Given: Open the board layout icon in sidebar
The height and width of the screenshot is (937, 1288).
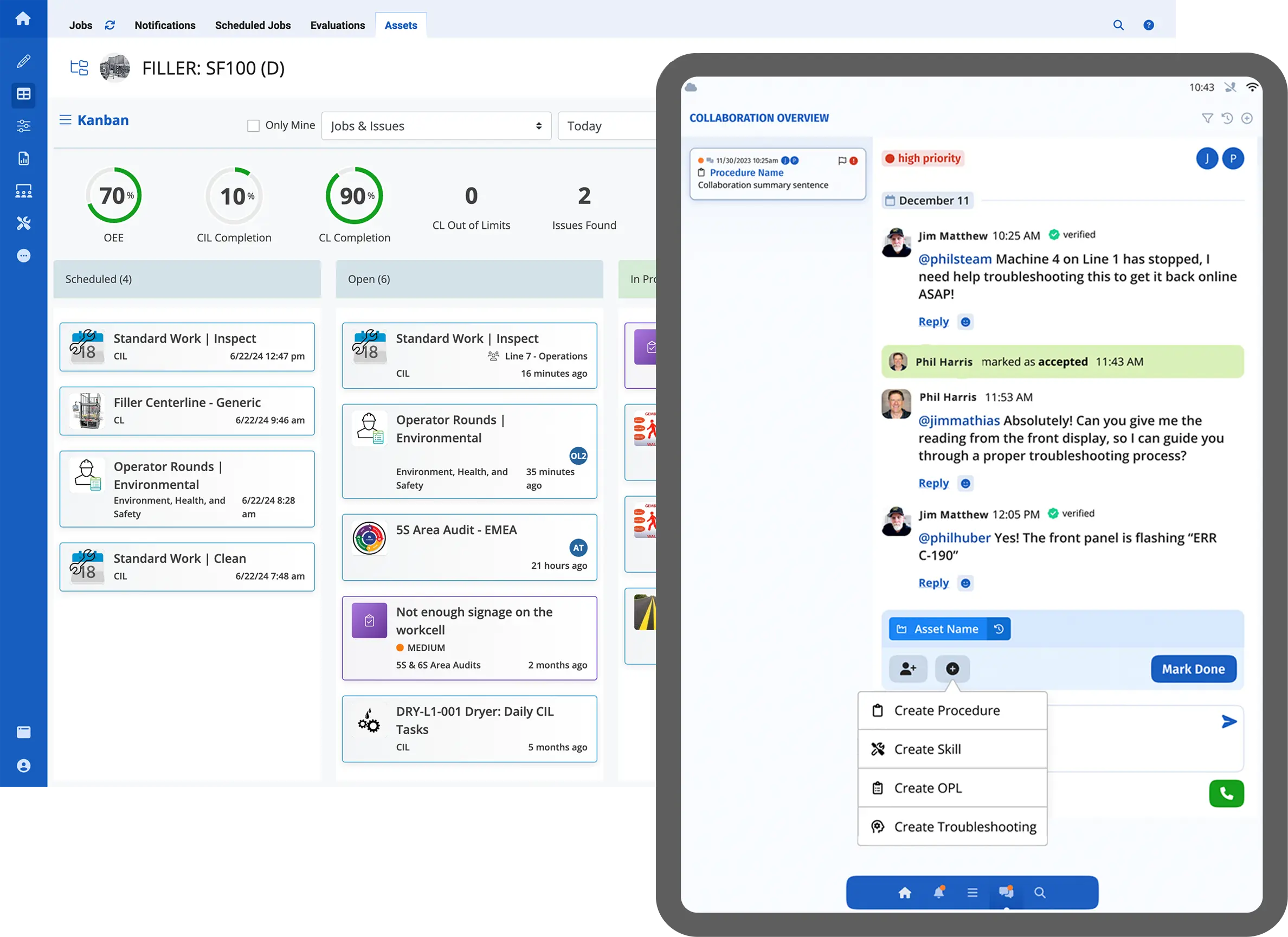Looking at the screenshot, I should pos(23,94).
